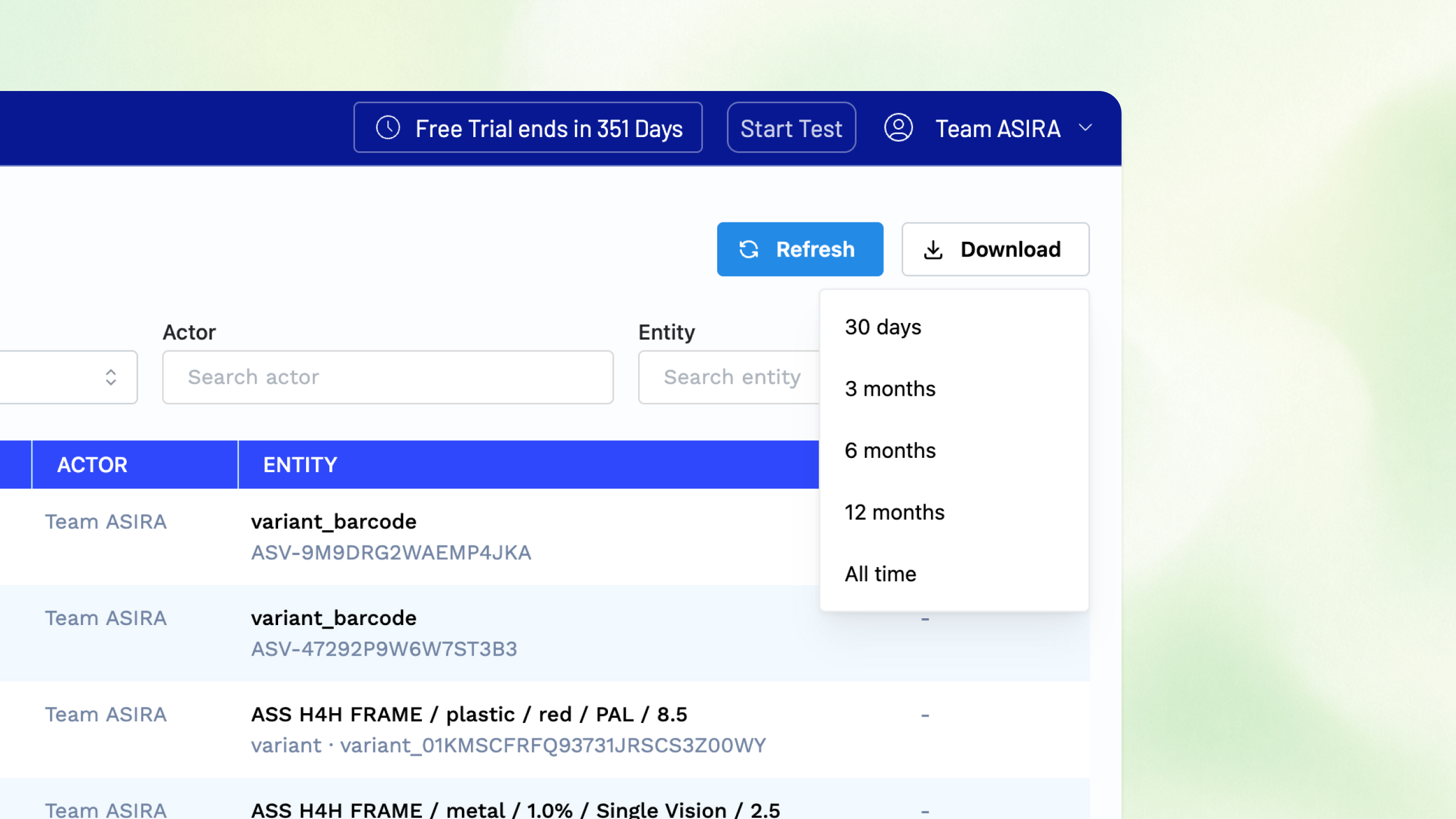Click variant_01KMSCFRFQ93731JRSCS3Z00WY identifier
Screen dimensions: 1456x819
pyautogui.click(x=553, y=746)
